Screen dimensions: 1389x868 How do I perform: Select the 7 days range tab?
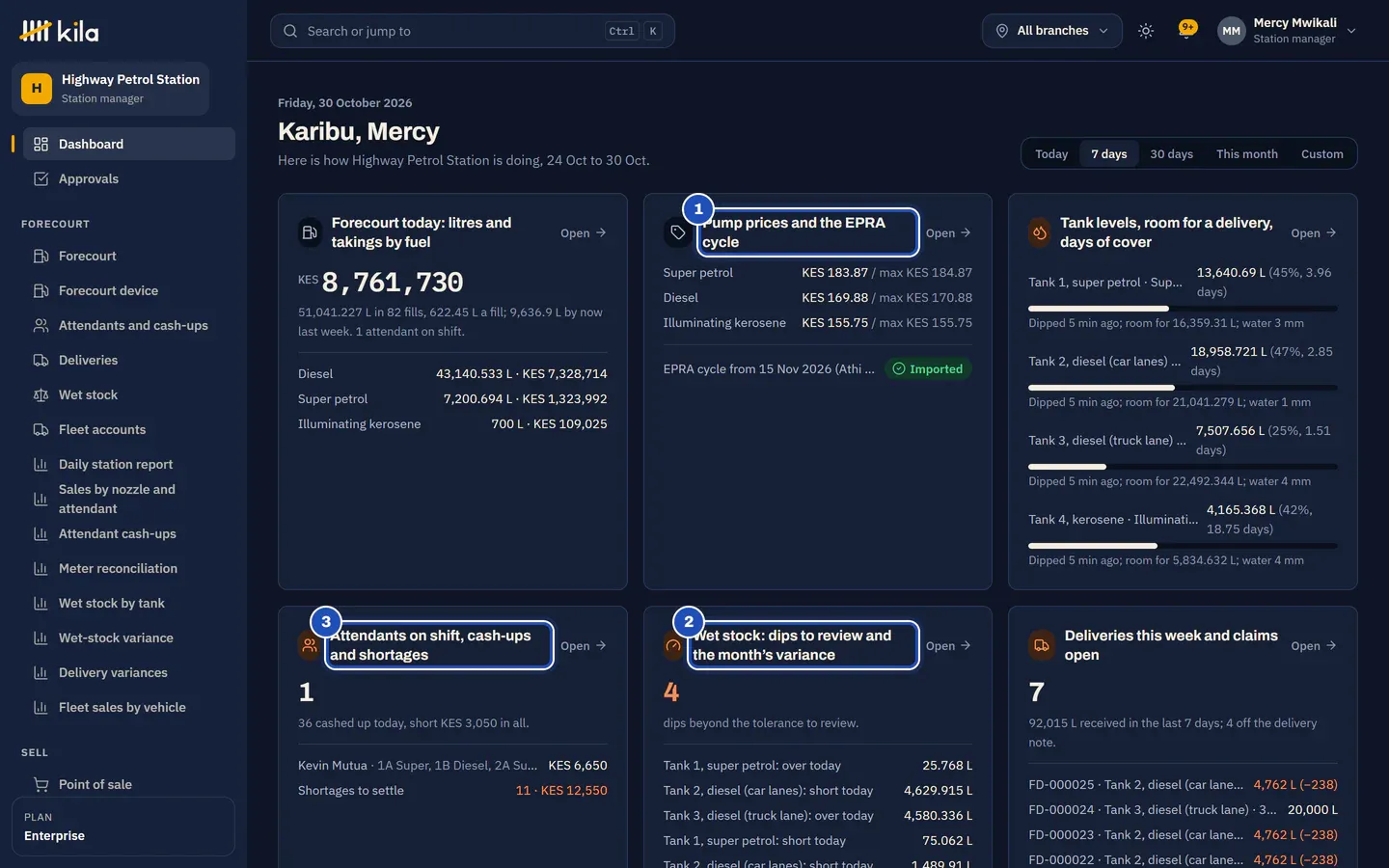pos(1109,154)
